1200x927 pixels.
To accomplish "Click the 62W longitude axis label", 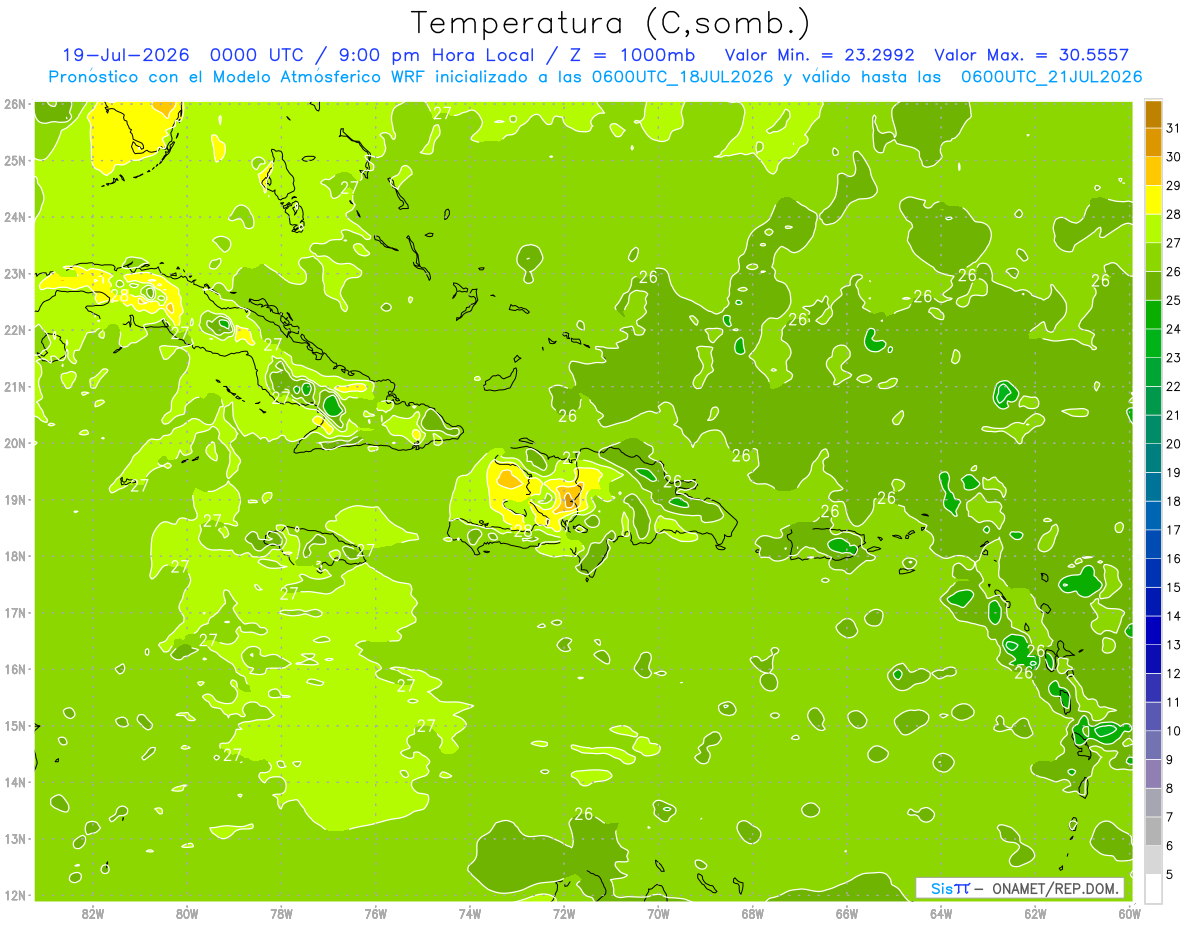I will tap(1035, 913).
